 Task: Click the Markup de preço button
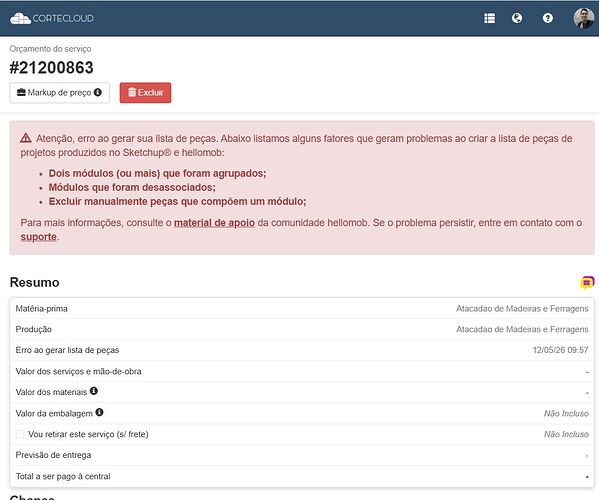(60, 93)
